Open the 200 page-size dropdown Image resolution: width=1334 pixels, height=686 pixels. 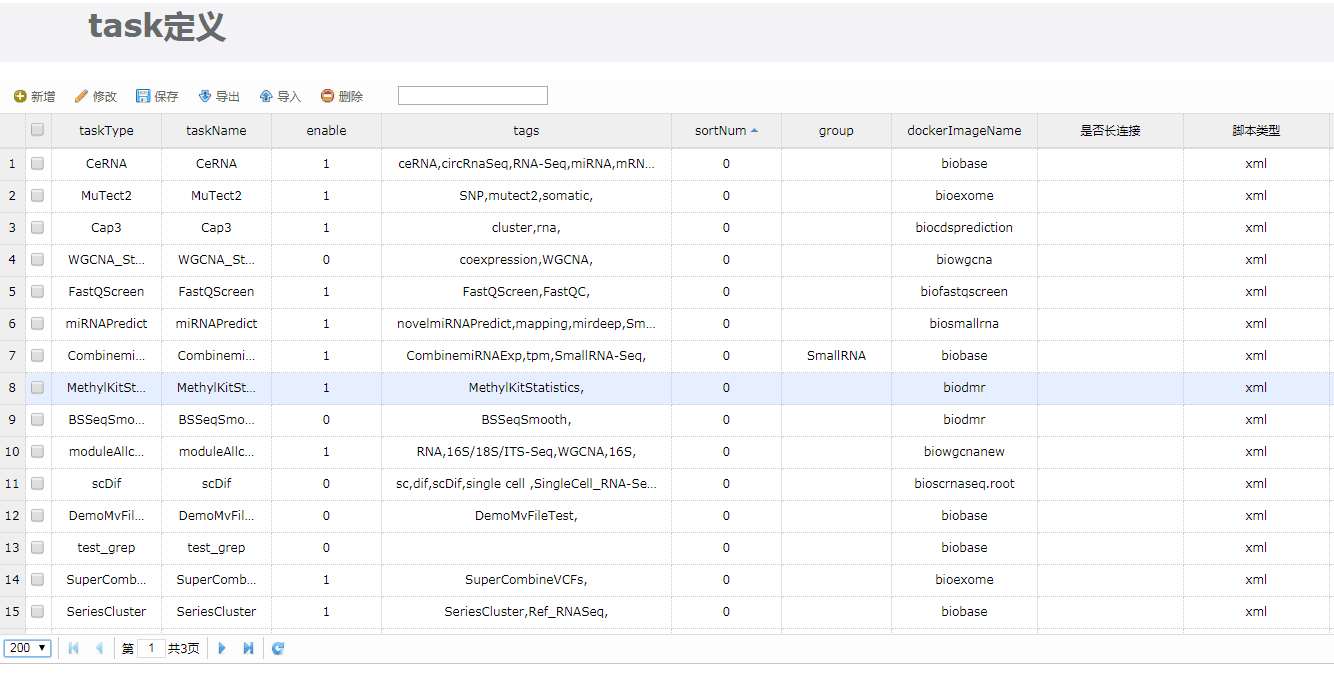coord(28,648)
